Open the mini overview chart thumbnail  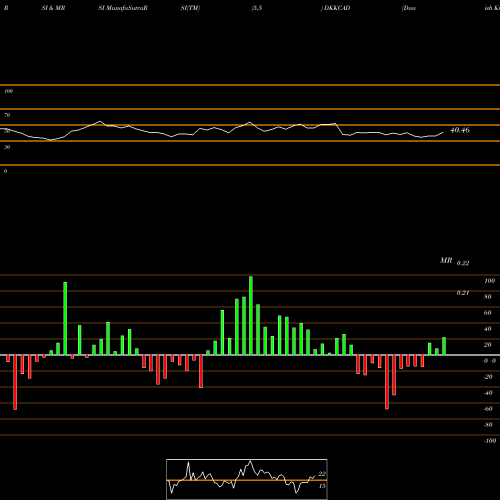247,479
